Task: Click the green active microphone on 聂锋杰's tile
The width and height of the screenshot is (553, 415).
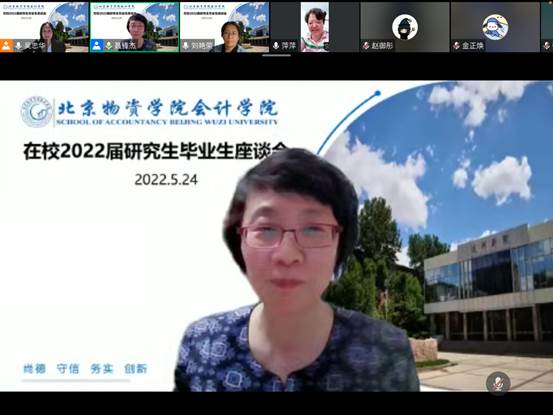Action: click(x=109, y=46)
